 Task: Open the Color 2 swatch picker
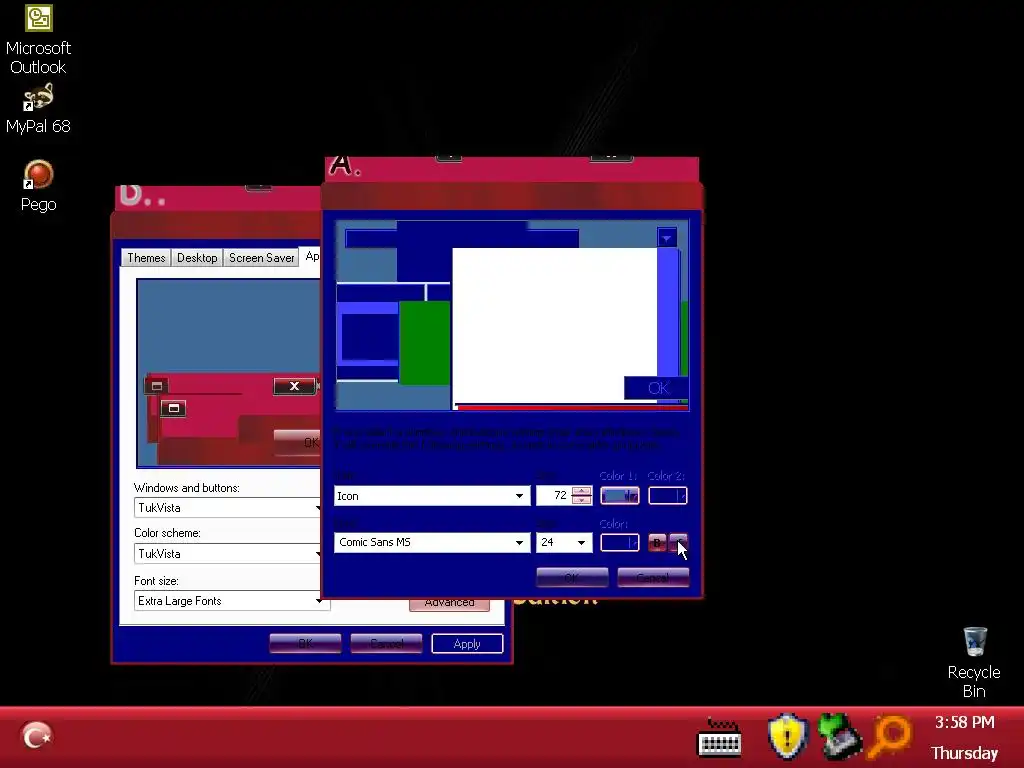coord(667,496)
